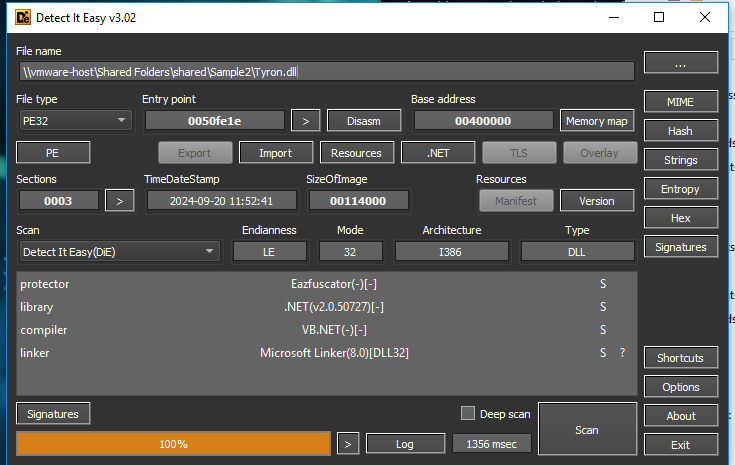Click the Manifest resource button
This screenshot has width=735, height=465.
click(516, 201)
